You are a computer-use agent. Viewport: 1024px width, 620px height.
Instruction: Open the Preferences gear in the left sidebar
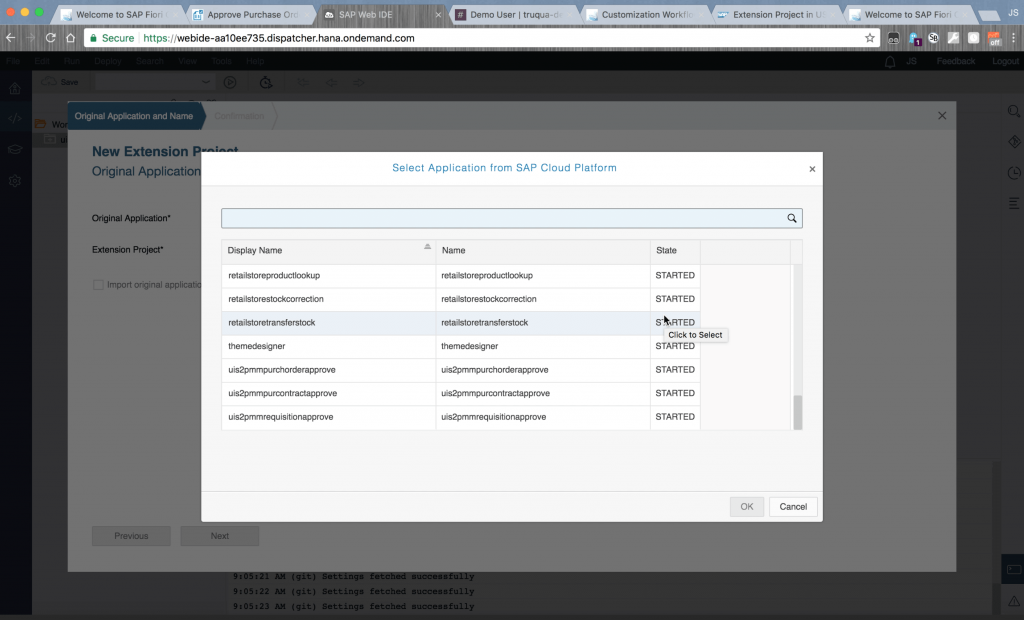point(15,181)
